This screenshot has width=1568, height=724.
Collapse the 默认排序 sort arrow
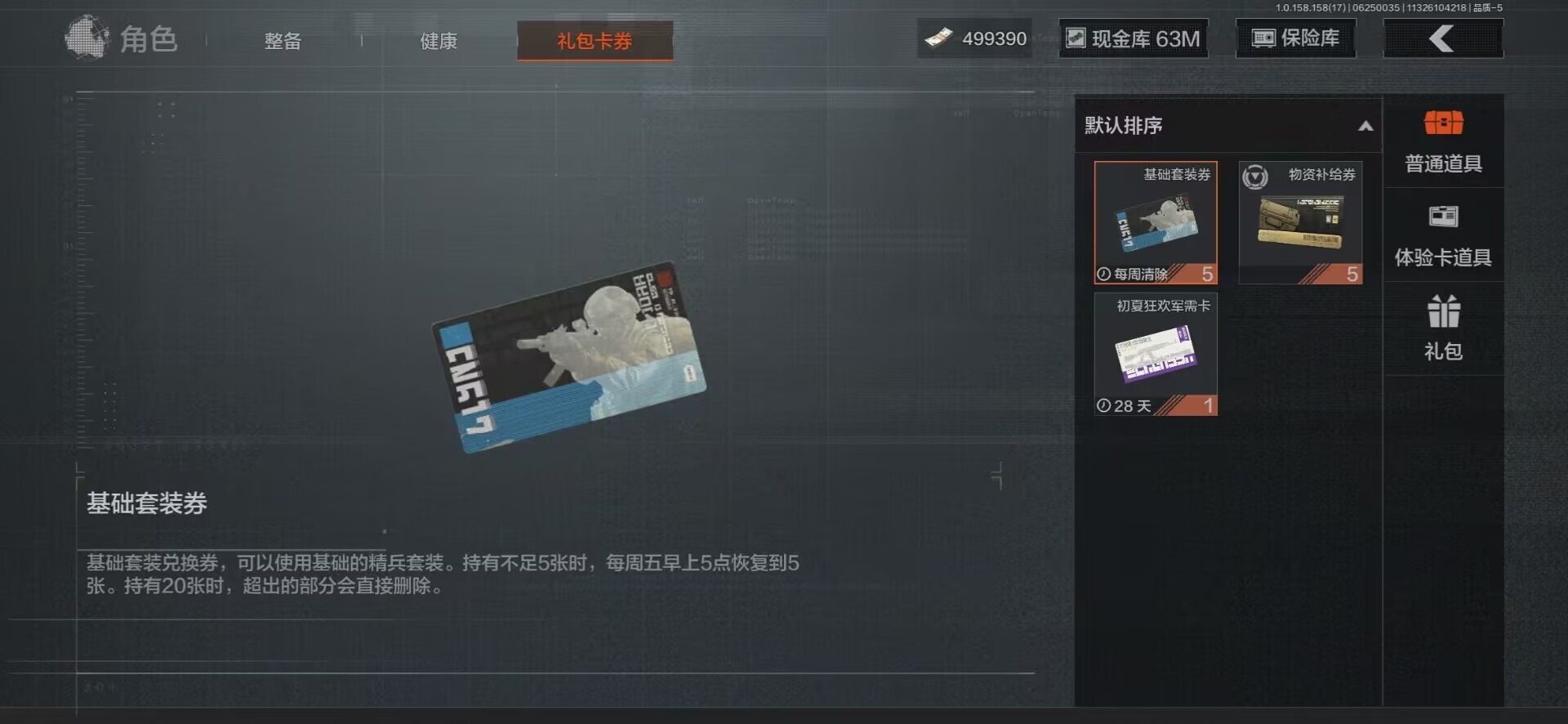pos(1365,126)
